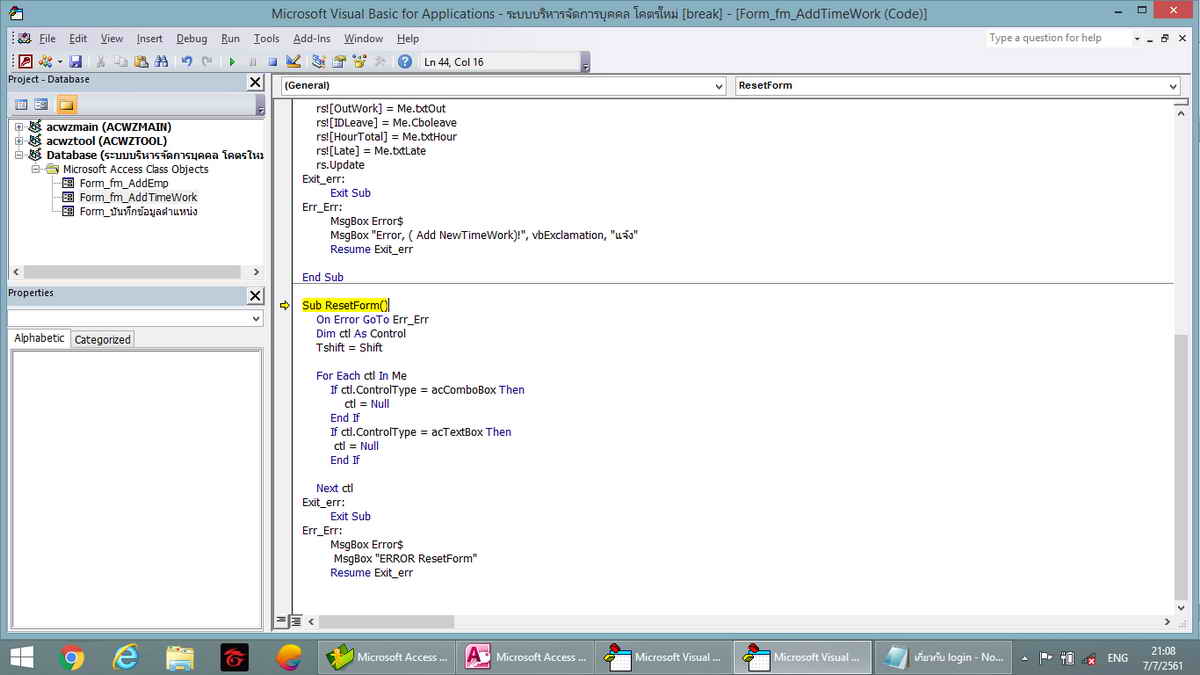
Task: Click the Object Browser toolbar icon
Action: click(359, 62)
